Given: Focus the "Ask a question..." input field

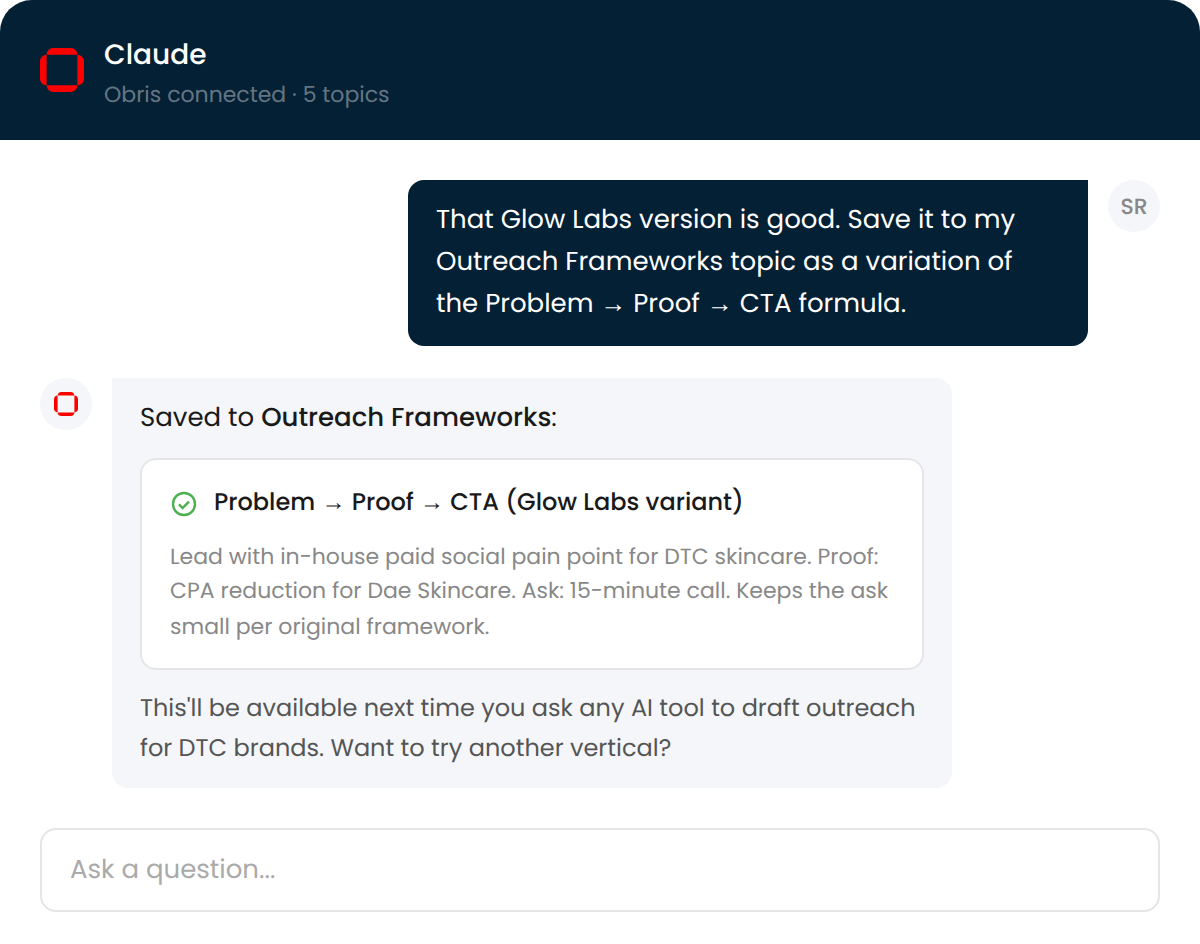Looking at the screenshot, I should click(599, 869).
